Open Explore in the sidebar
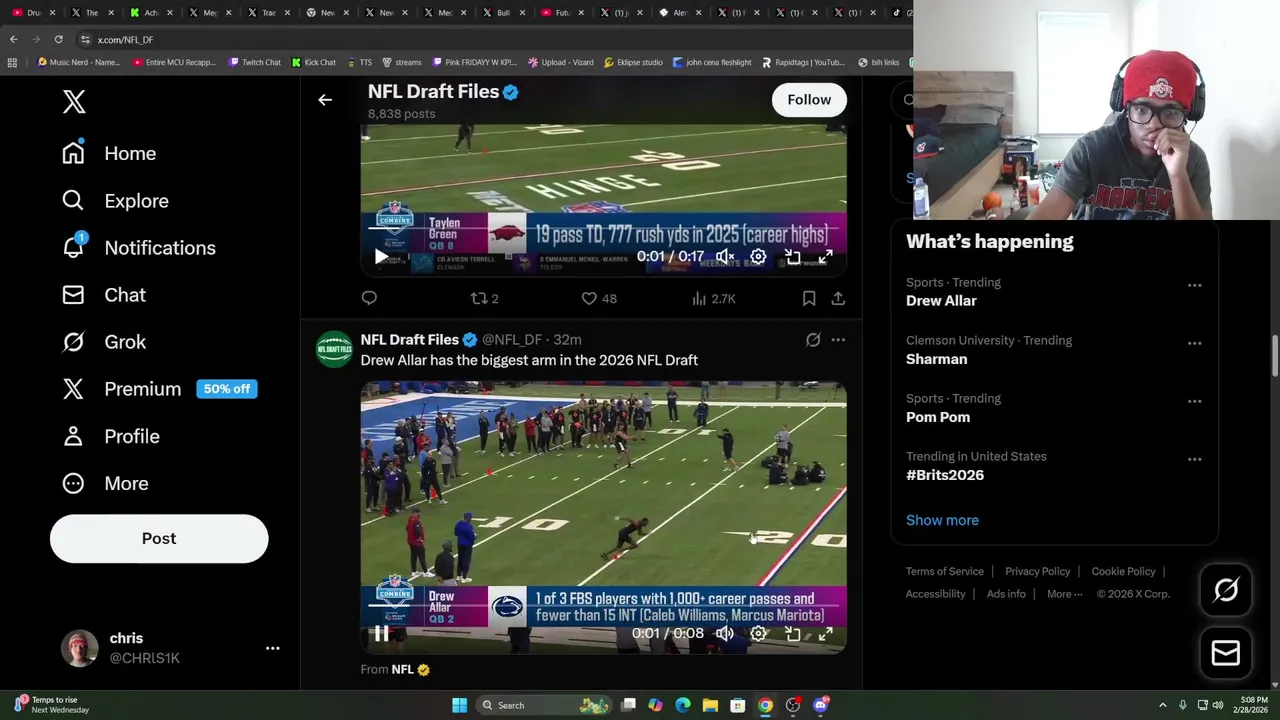 (x=115, y=201)
